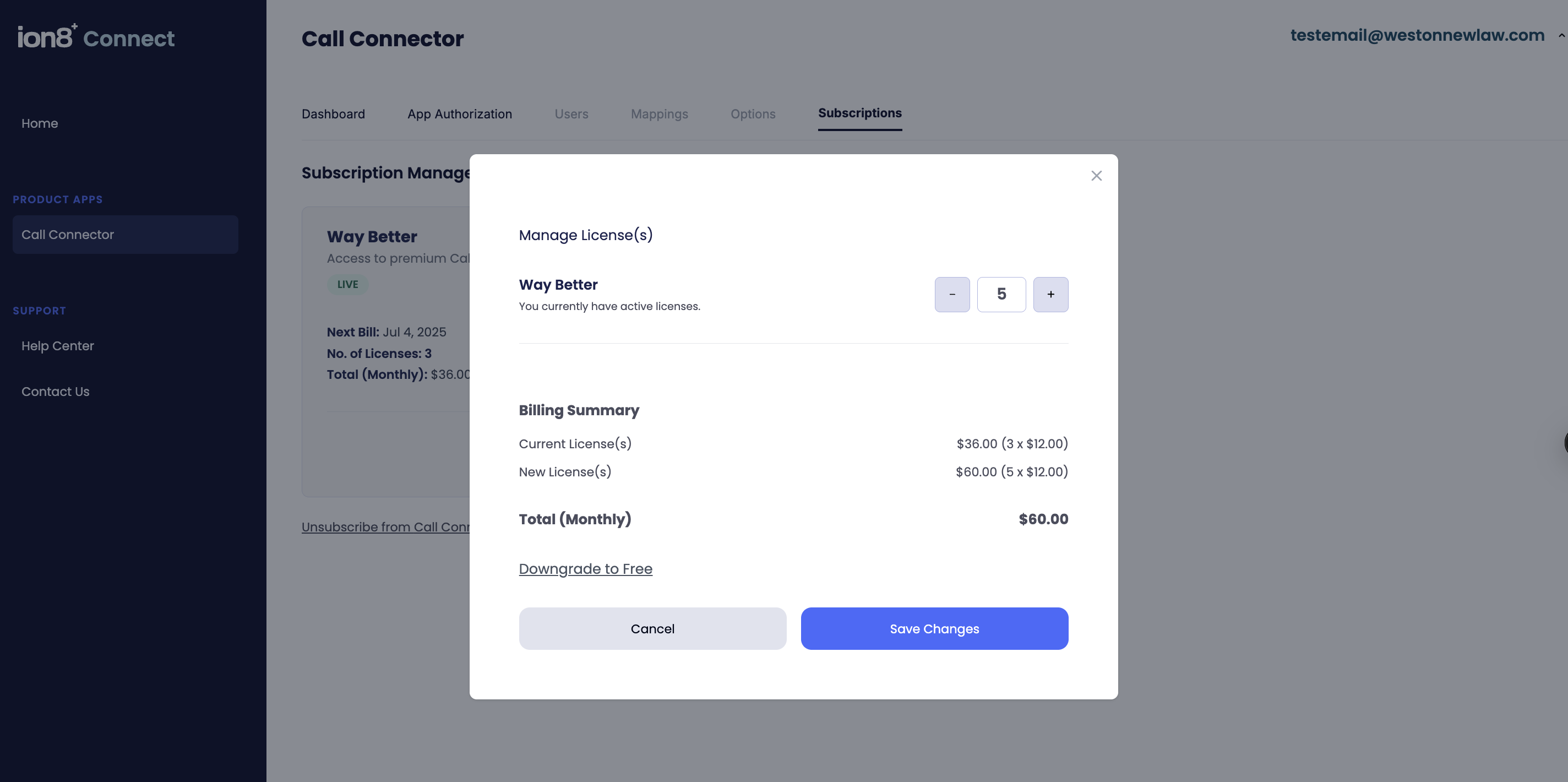Select Call Connector in Product Apps
This screenshot has height=782, width=1568.
pos(126,235)
